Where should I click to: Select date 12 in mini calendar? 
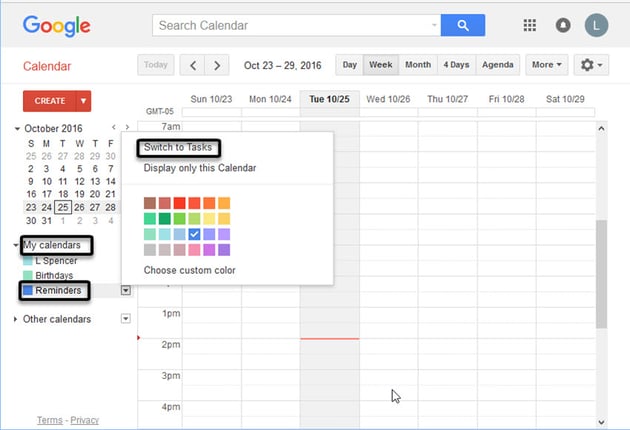point(80,182)
